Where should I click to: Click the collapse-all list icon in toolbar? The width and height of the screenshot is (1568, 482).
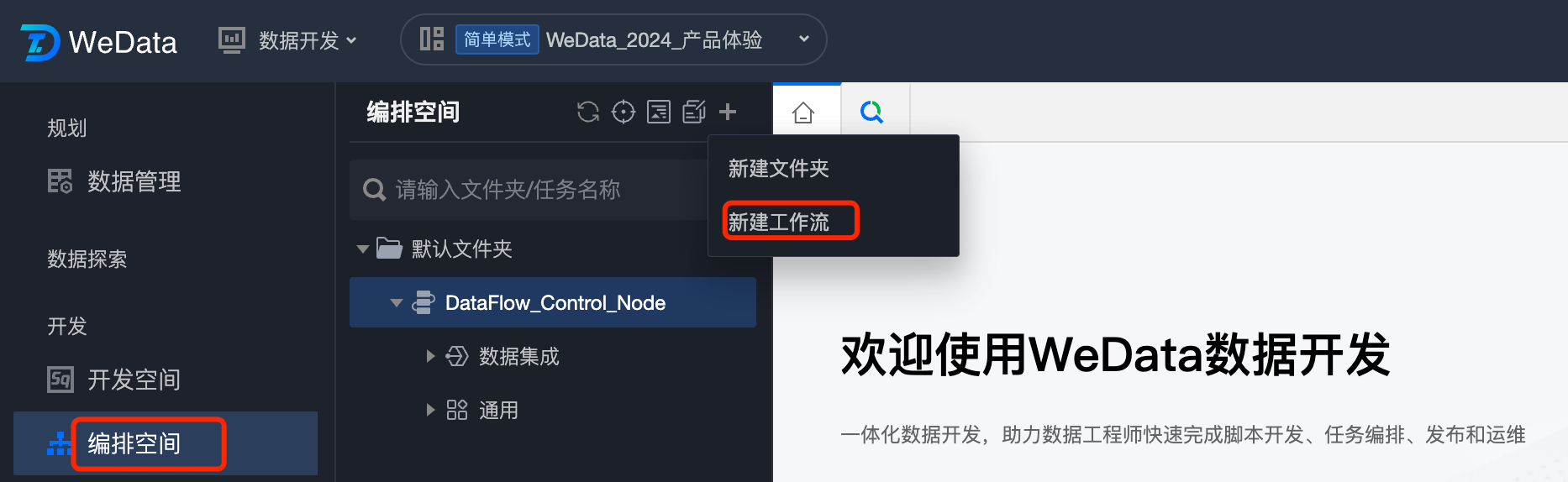(x=659, y=112)
